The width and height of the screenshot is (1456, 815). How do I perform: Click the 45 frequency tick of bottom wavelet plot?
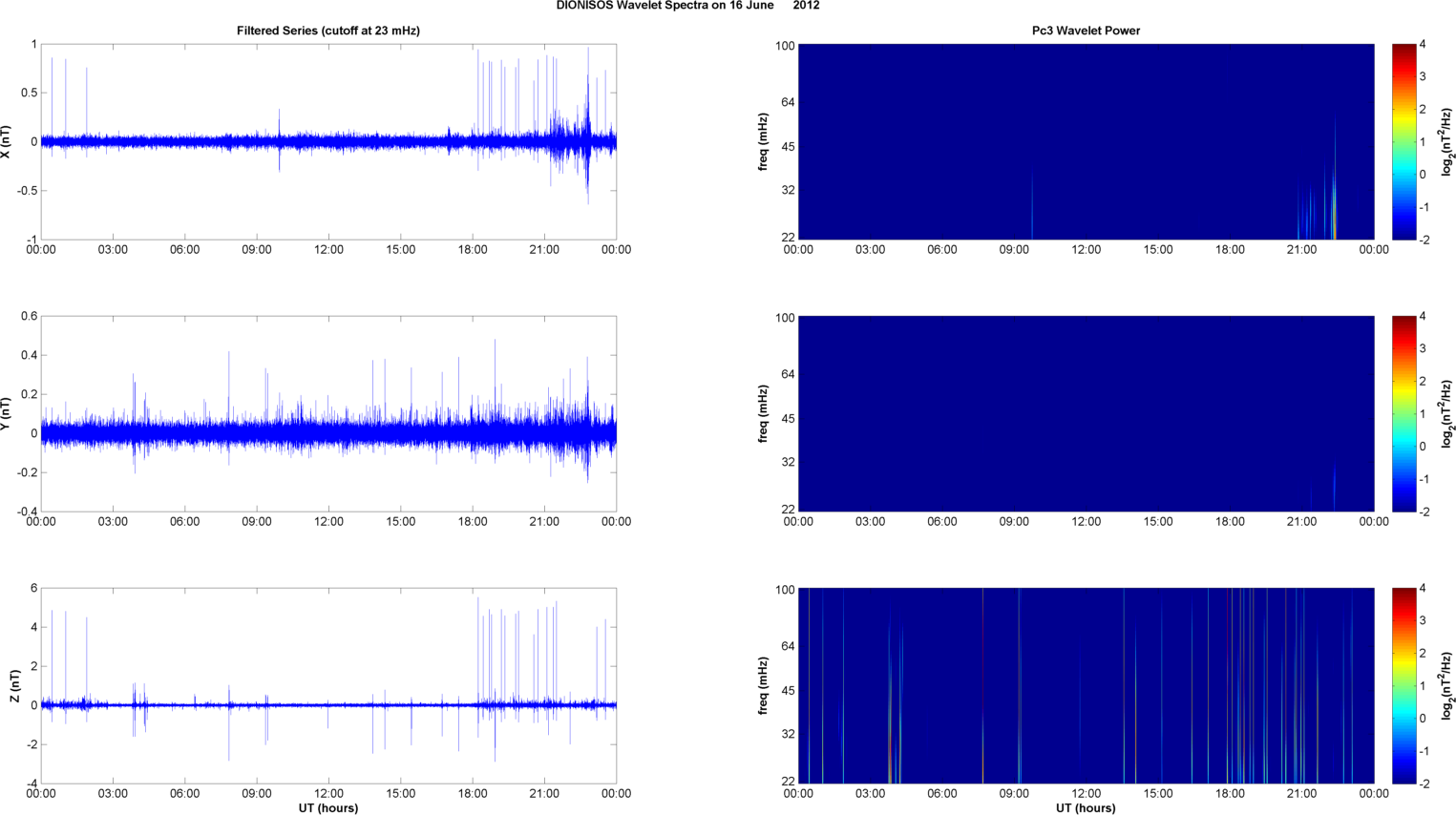coord(788,691)
